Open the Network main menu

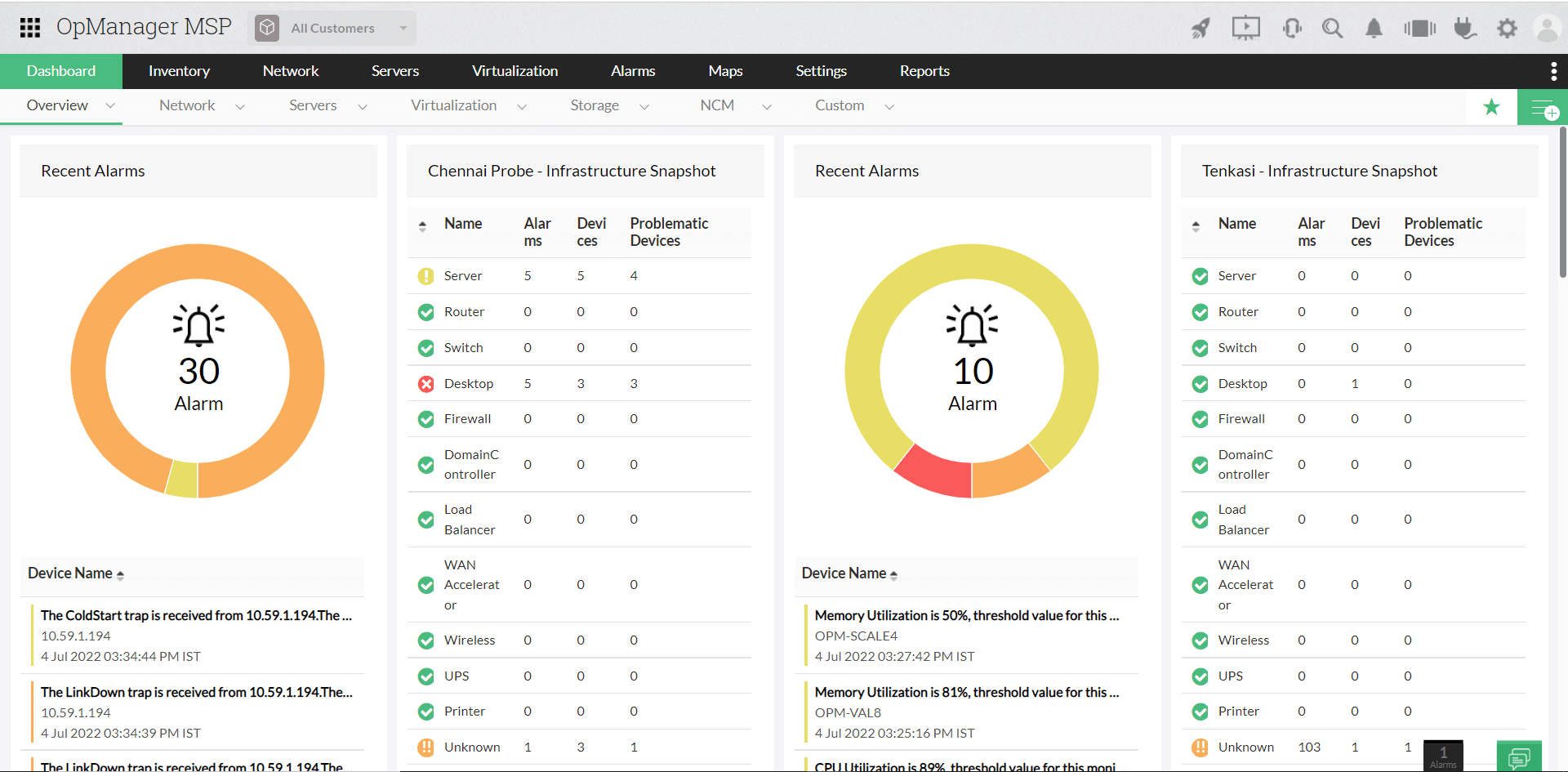pyautogui.click(x=291, y=71)
